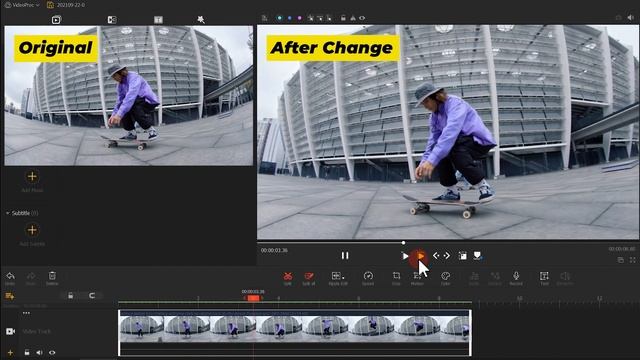Enter fullscreen preview mode
Viewport: 640px width, 360px height.
click(x=632, y=260)
